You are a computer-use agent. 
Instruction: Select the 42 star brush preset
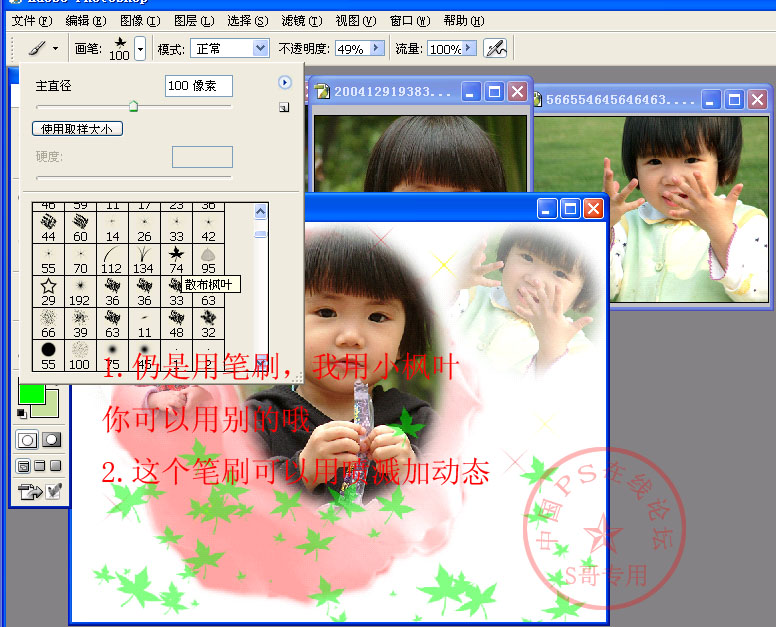(x=208, y=228)
